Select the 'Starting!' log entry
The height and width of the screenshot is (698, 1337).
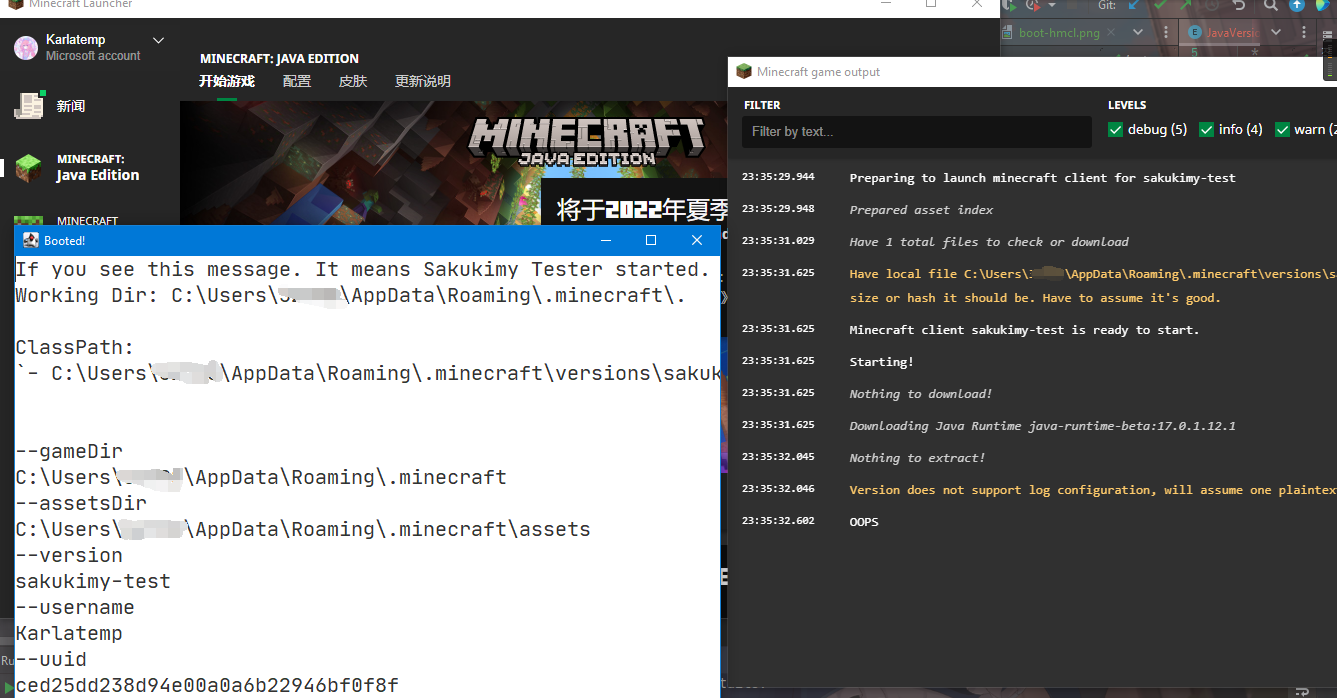[881, 362]
